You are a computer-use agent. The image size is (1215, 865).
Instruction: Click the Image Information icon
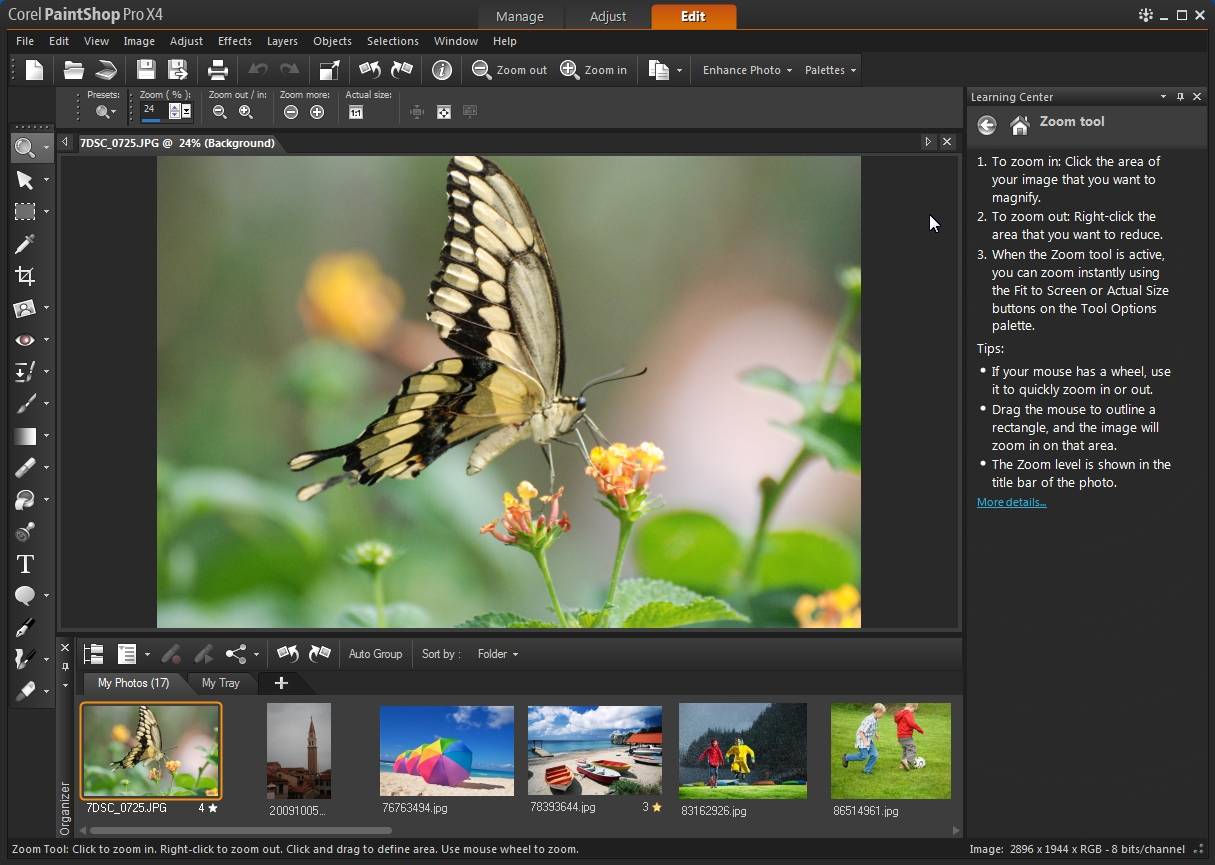[x=441, y=70]
